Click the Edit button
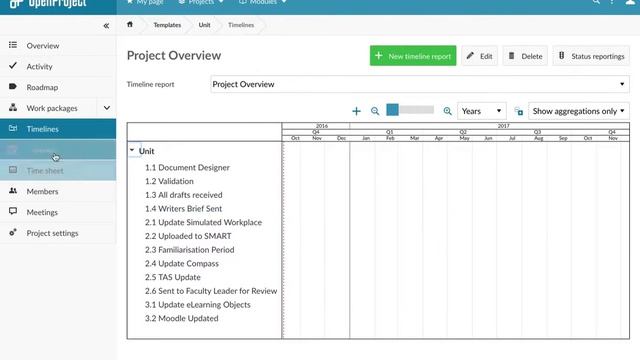This screenshot has width=640, height=360. tap(480, 56)
